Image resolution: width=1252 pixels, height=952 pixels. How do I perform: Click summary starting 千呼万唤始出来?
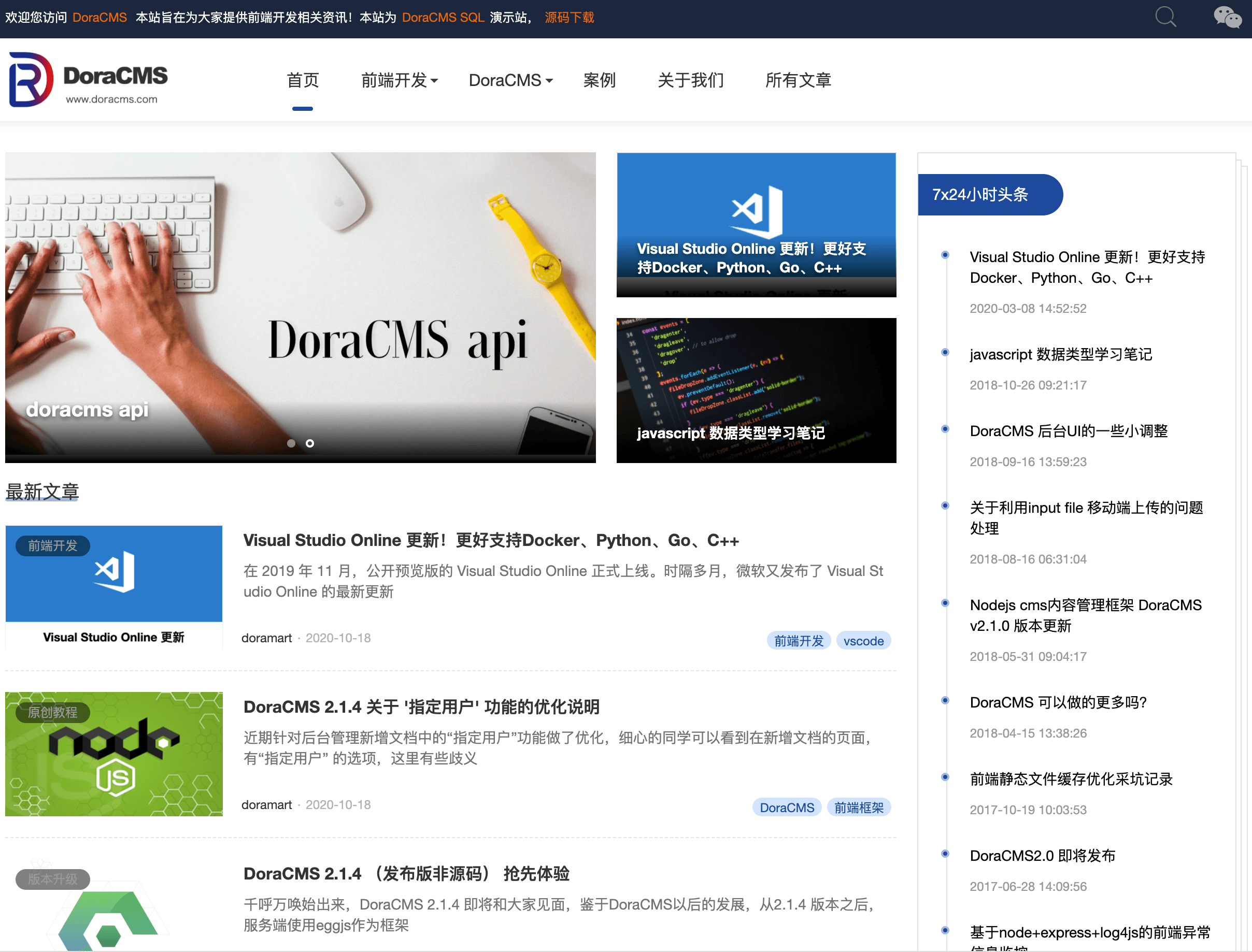[559, 914]
